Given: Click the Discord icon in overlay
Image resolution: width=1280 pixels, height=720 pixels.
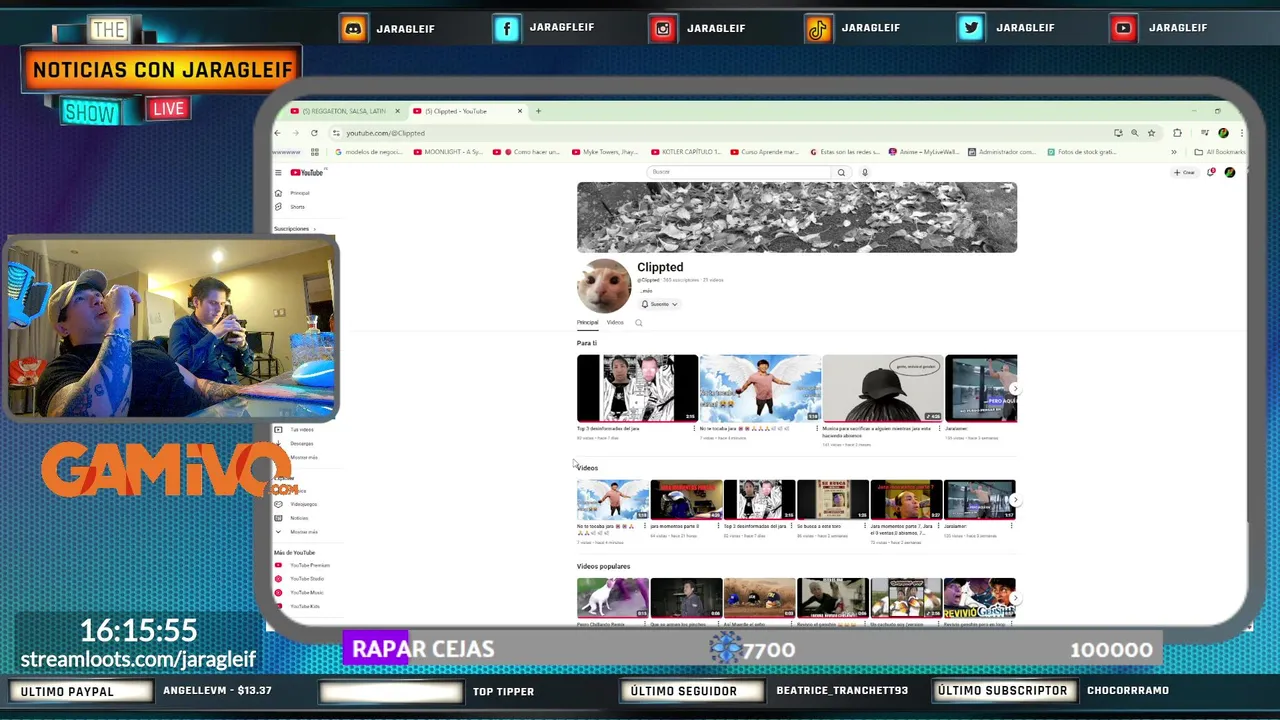Looking at the screenshot, I should pos(353,28).
